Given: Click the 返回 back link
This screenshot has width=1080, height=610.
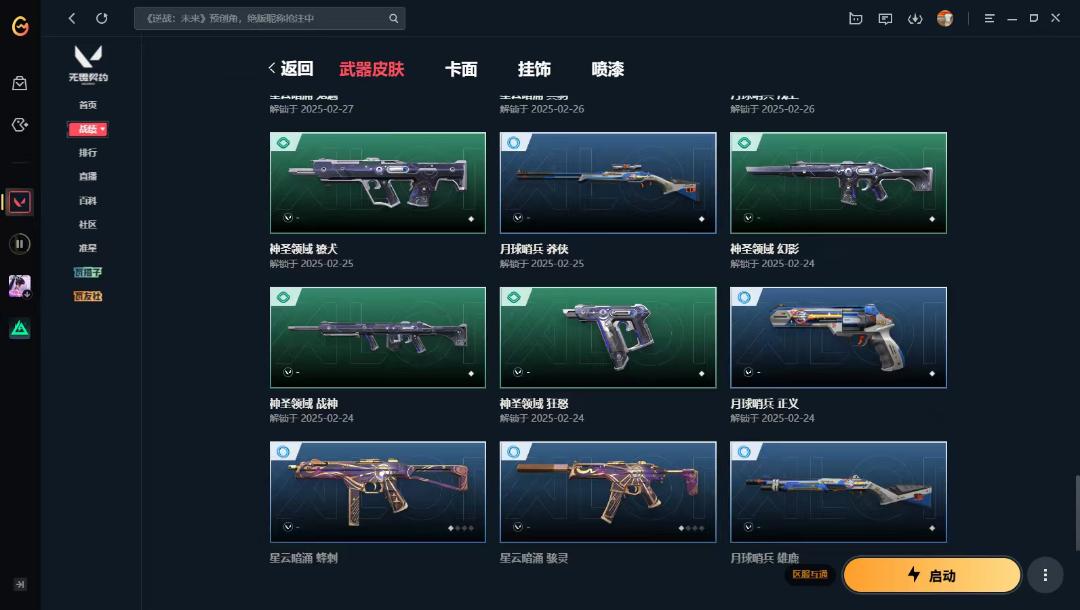Looking at the screenshot, I should [x=291, y=68].
